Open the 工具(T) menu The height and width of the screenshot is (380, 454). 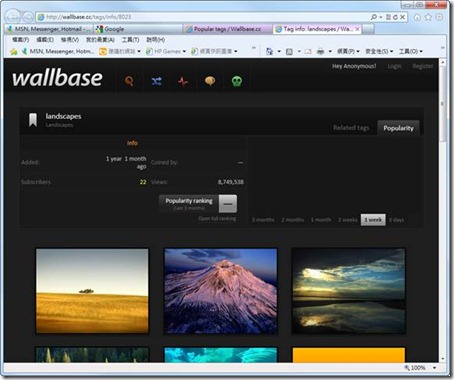130,40
